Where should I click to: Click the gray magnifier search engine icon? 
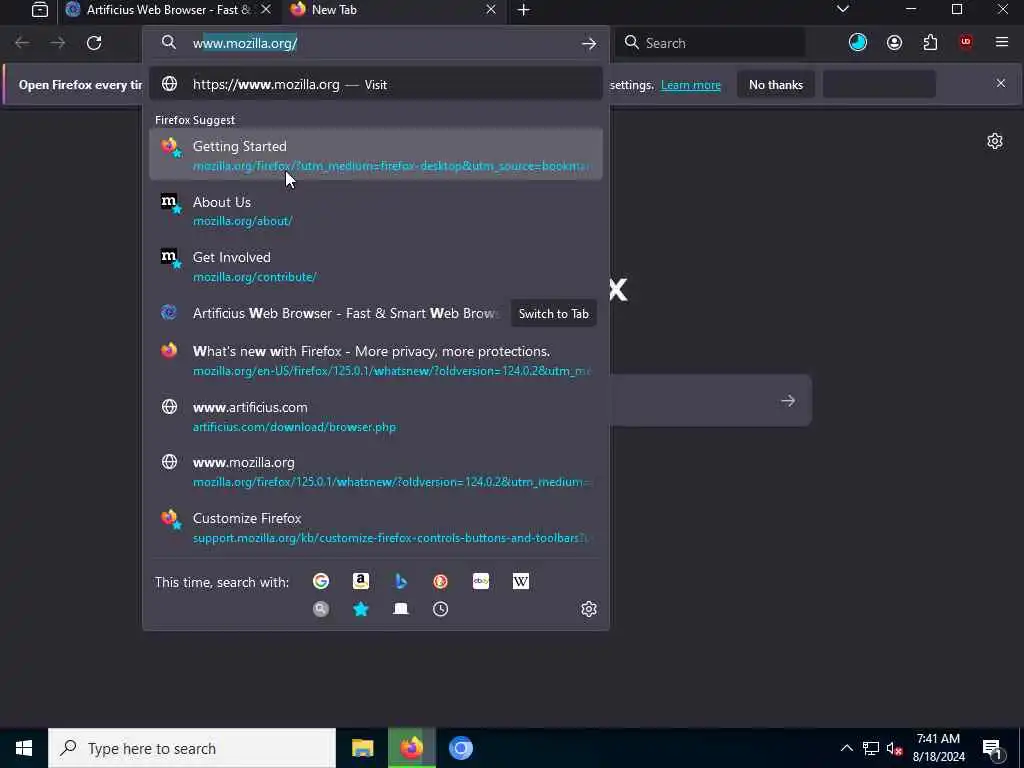(x=321, y=609)
